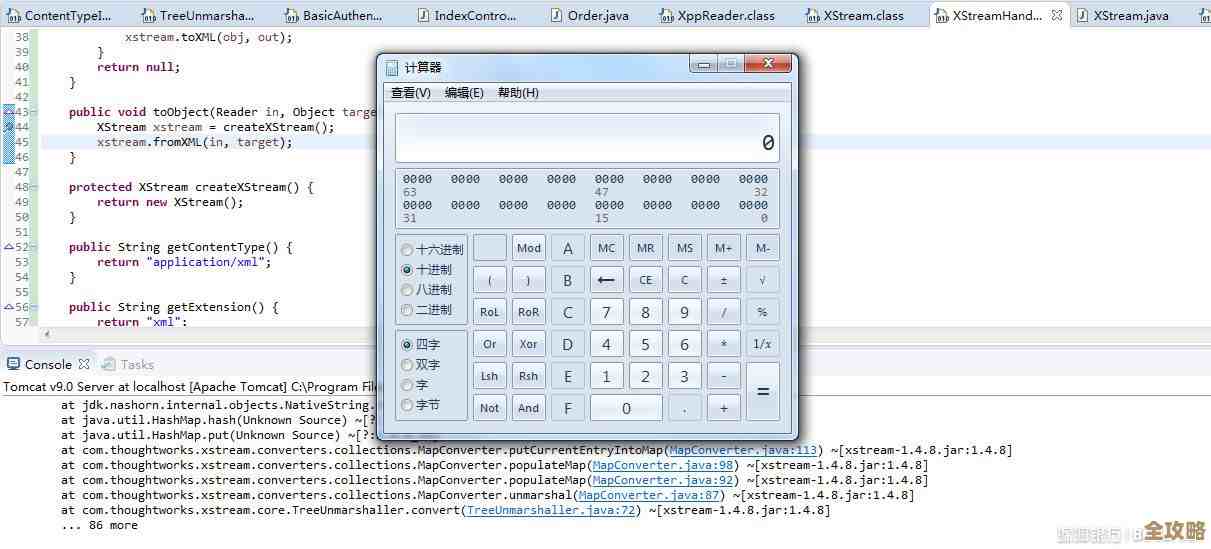Screen dimensions: 1211x549
Task: Switch to the Order.java editor tab
Action: click(595, 15)
